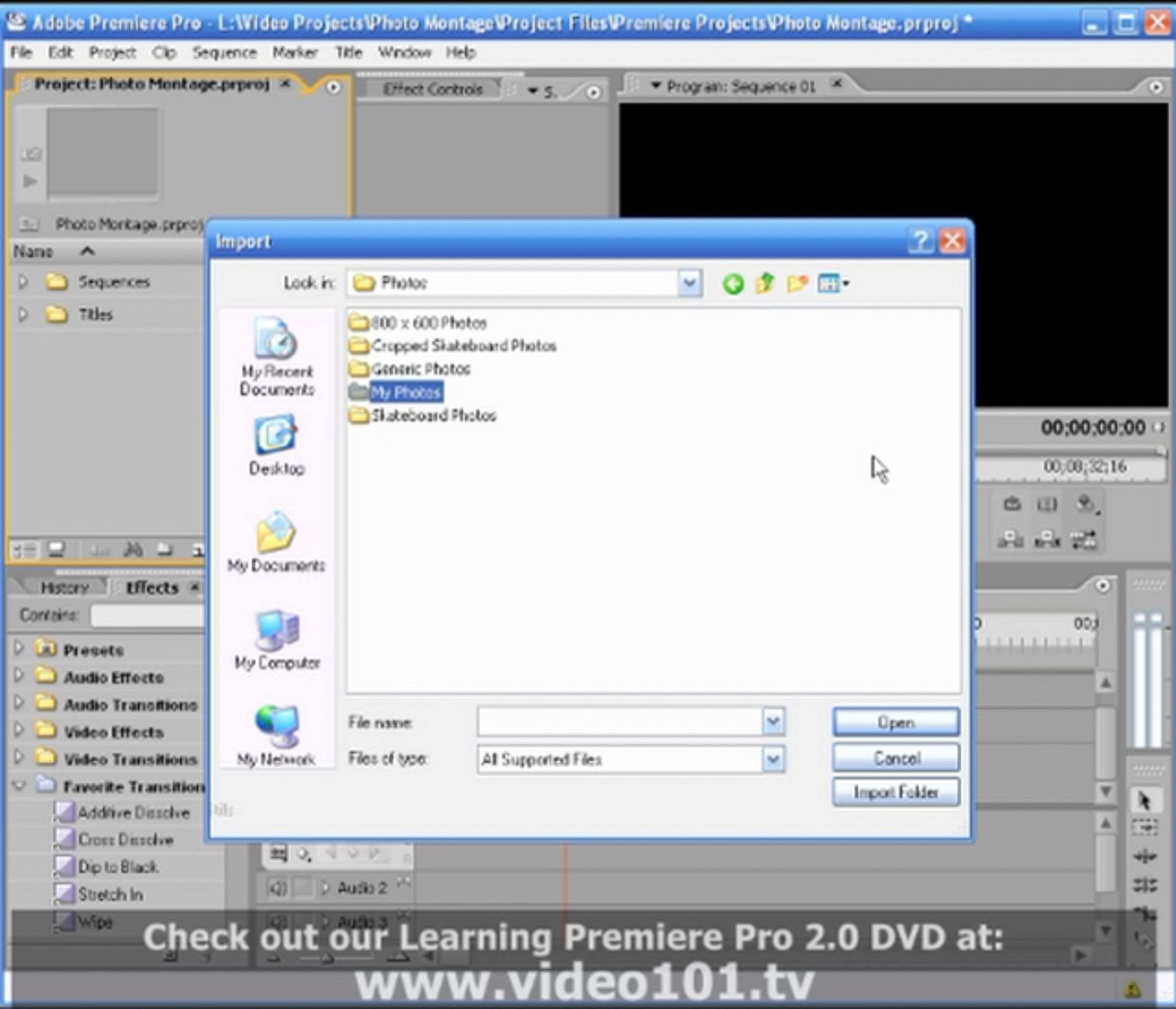Open the Files of type dropdown

772,759
